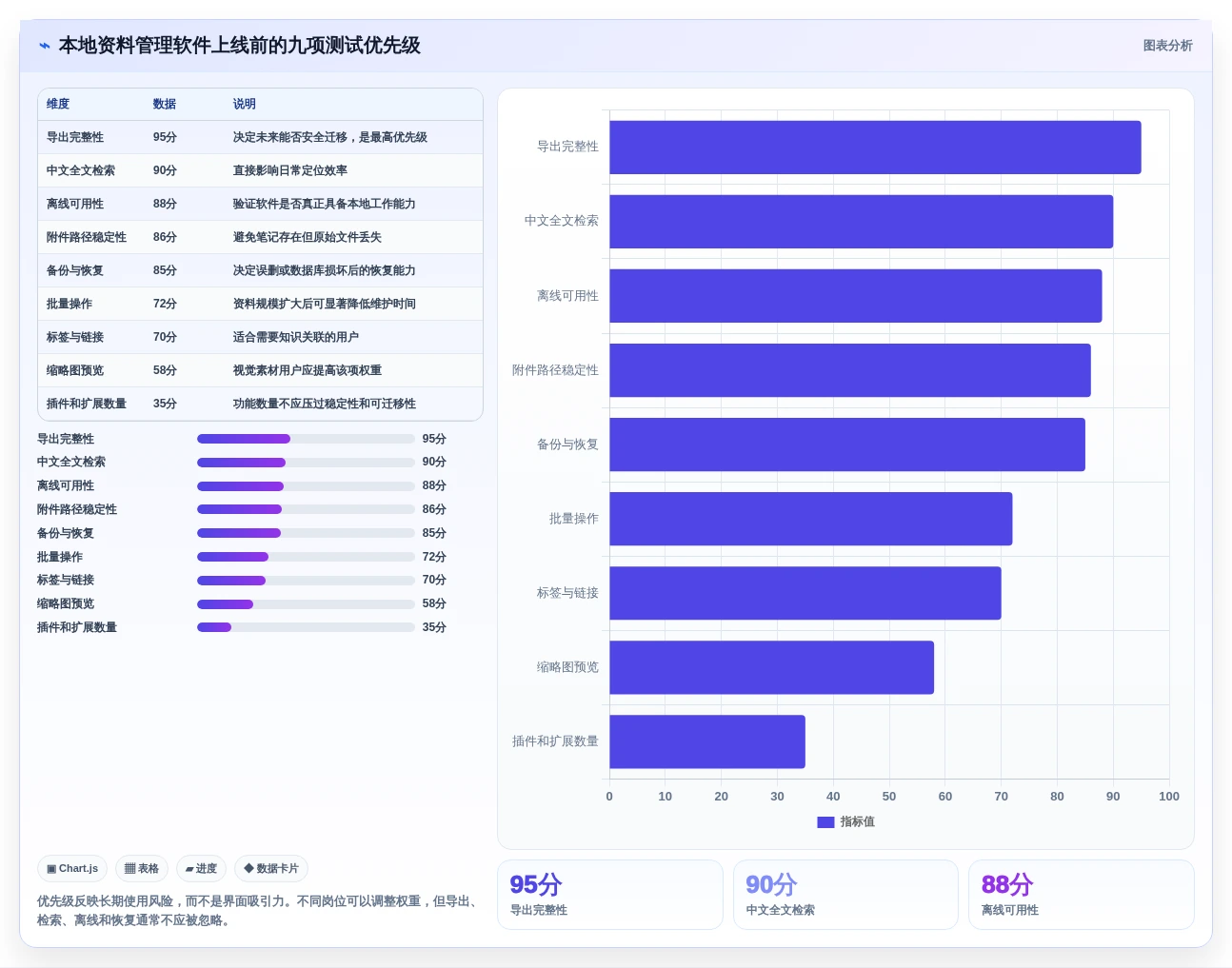Toggle the 指标值 legend swatch
The image size is (1232, 968).
tap(825, 822)
